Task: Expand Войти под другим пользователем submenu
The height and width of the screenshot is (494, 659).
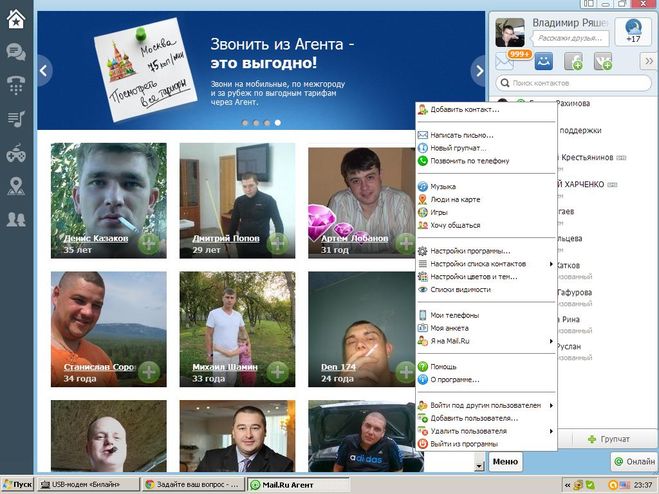Action: (486, 406)
